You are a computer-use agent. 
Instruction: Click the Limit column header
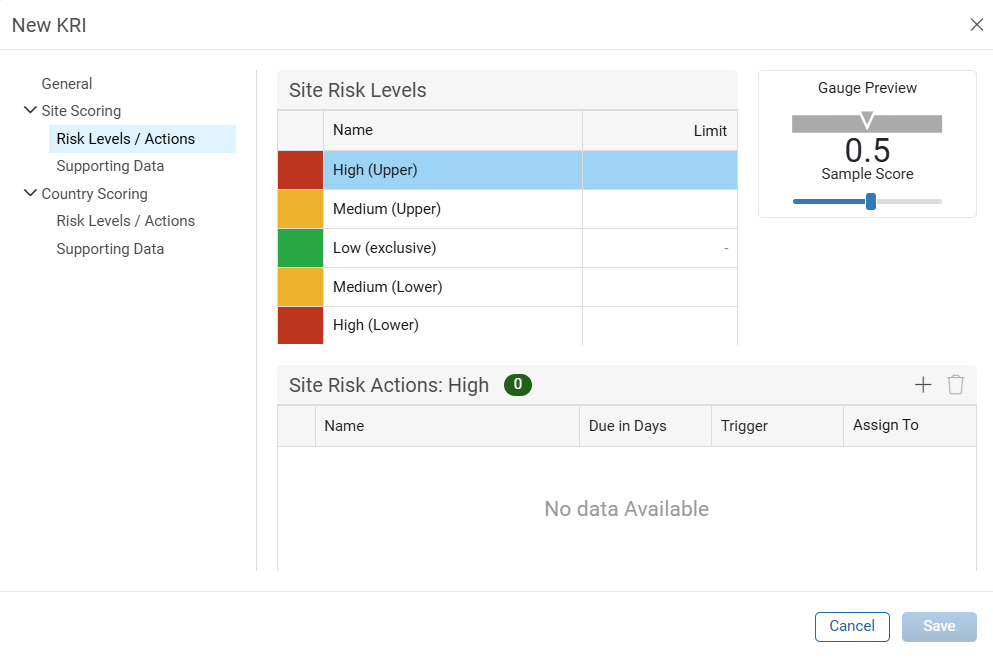[x=660, y=130]
